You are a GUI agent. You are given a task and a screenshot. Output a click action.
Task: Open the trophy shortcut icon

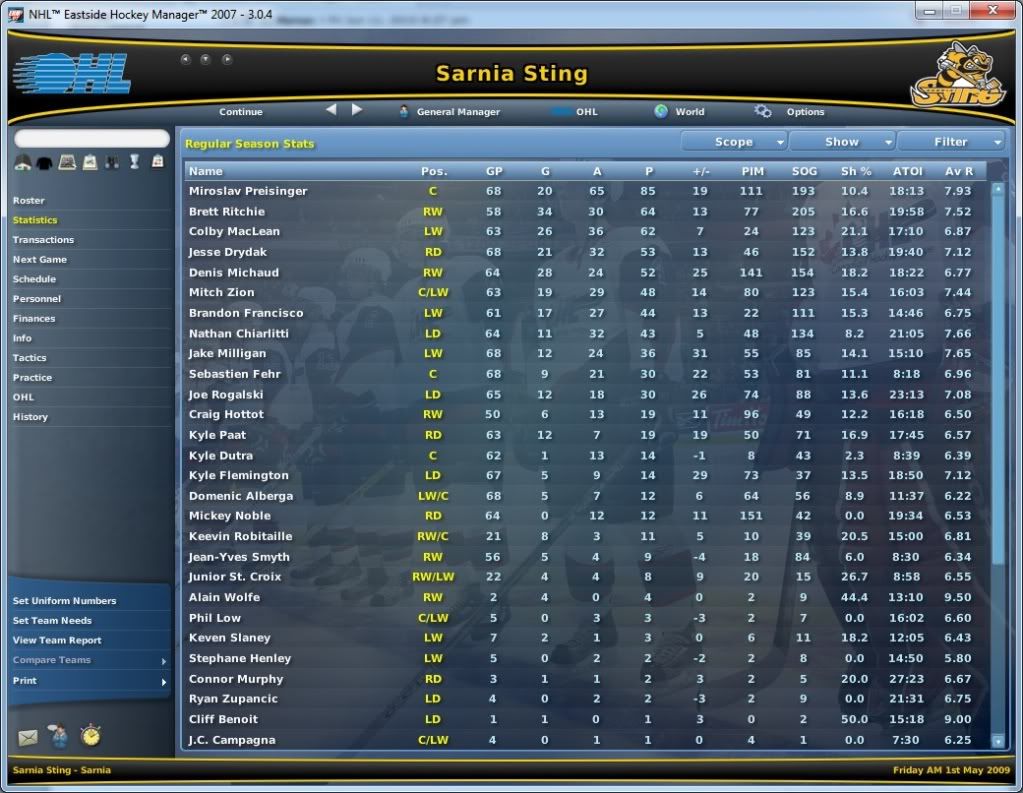tap(134, 162)
